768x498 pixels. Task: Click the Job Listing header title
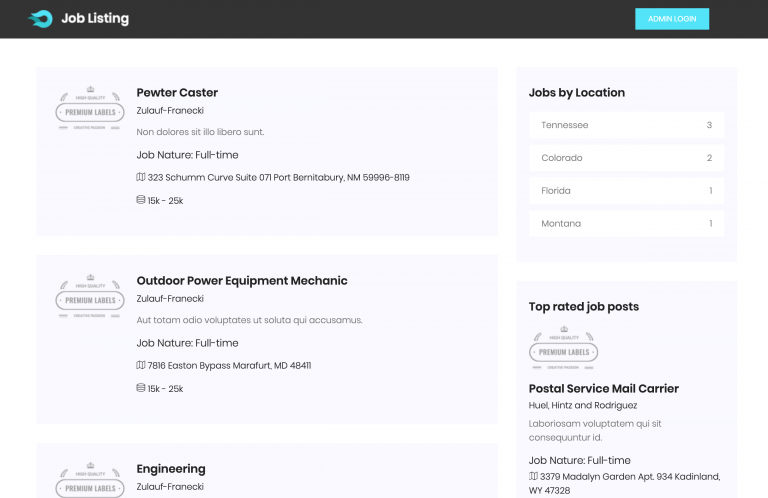click(x=95, y=19)
